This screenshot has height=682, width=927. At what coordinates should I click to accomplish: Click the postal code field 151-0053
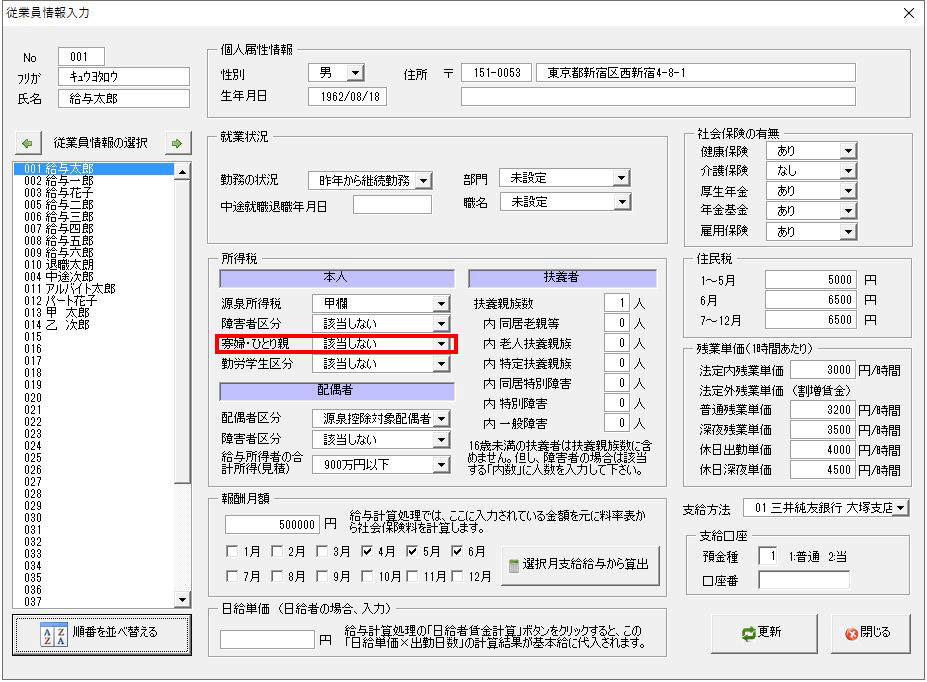(496, 73)
